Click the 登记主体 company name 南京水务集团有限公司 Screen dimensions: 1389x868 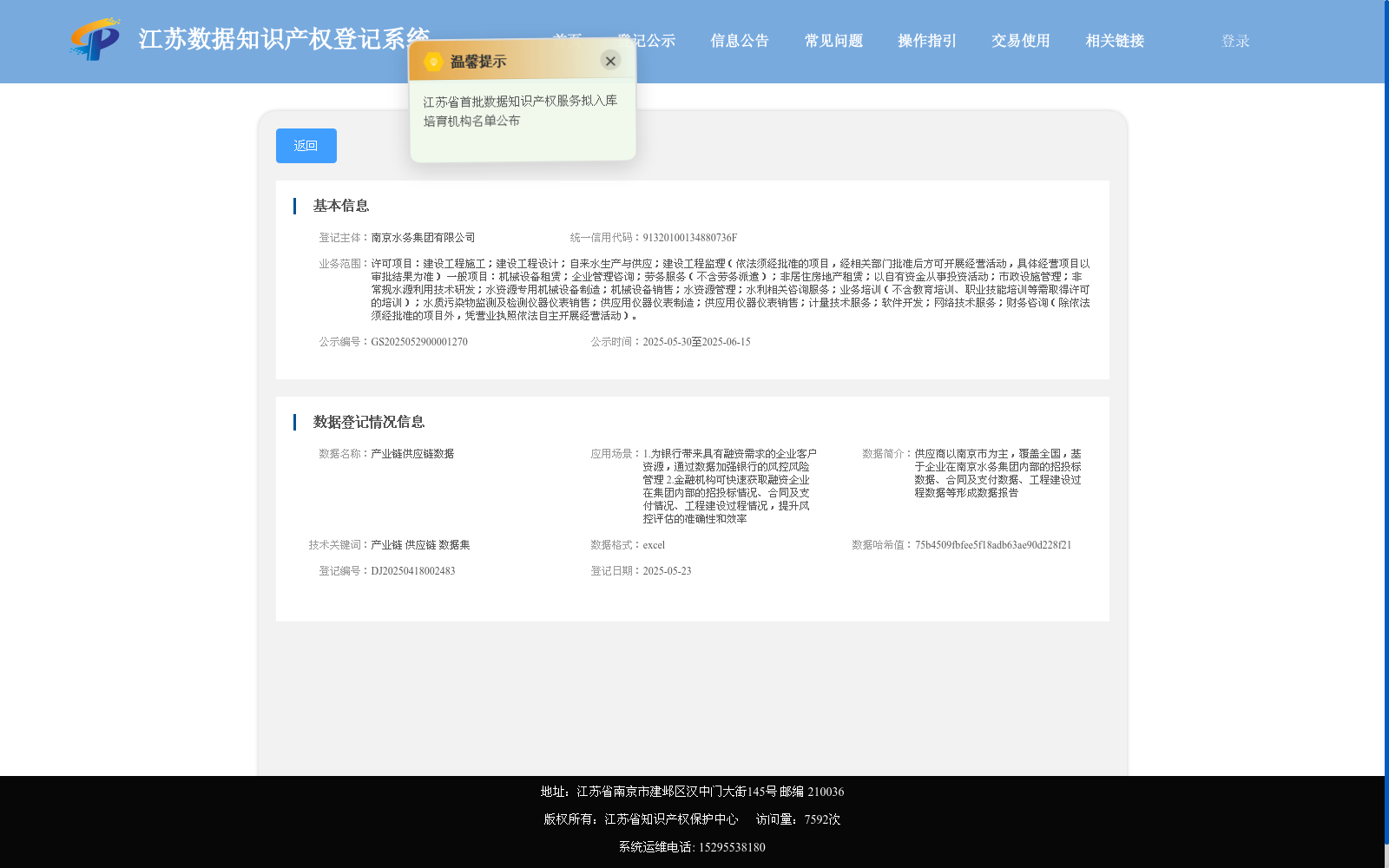(x=424, y=237)
